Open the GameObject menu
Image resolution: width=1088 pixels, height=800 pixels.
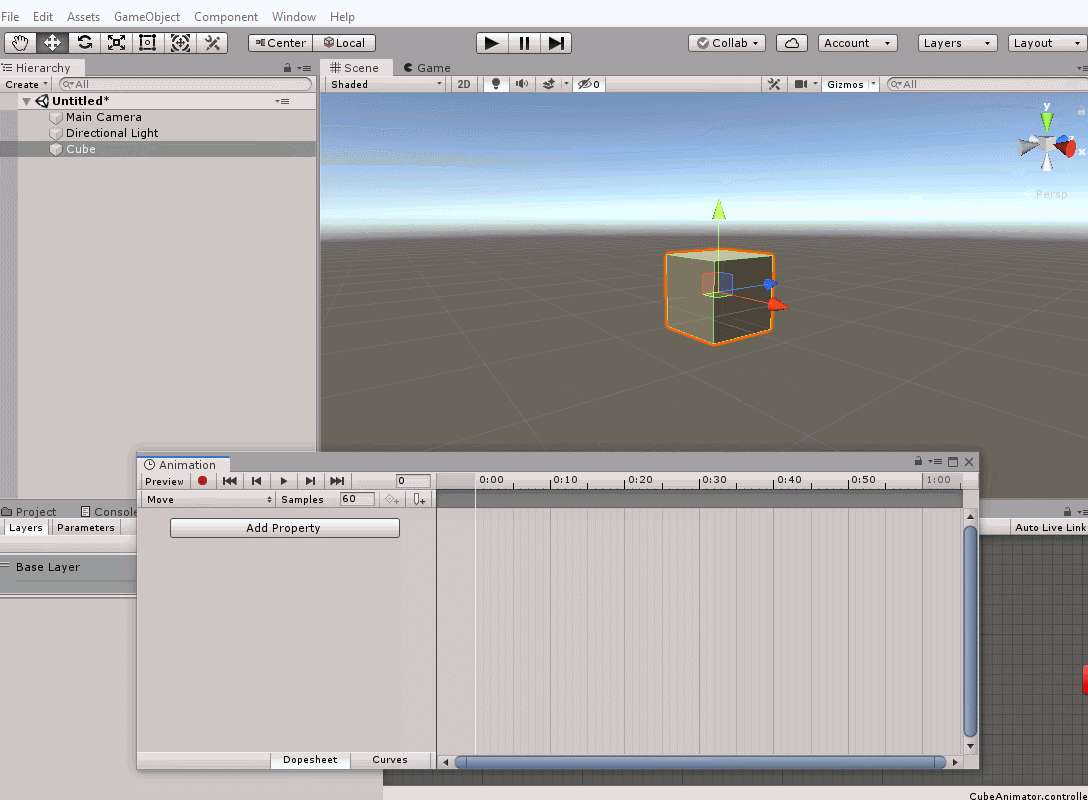(146, 16)
